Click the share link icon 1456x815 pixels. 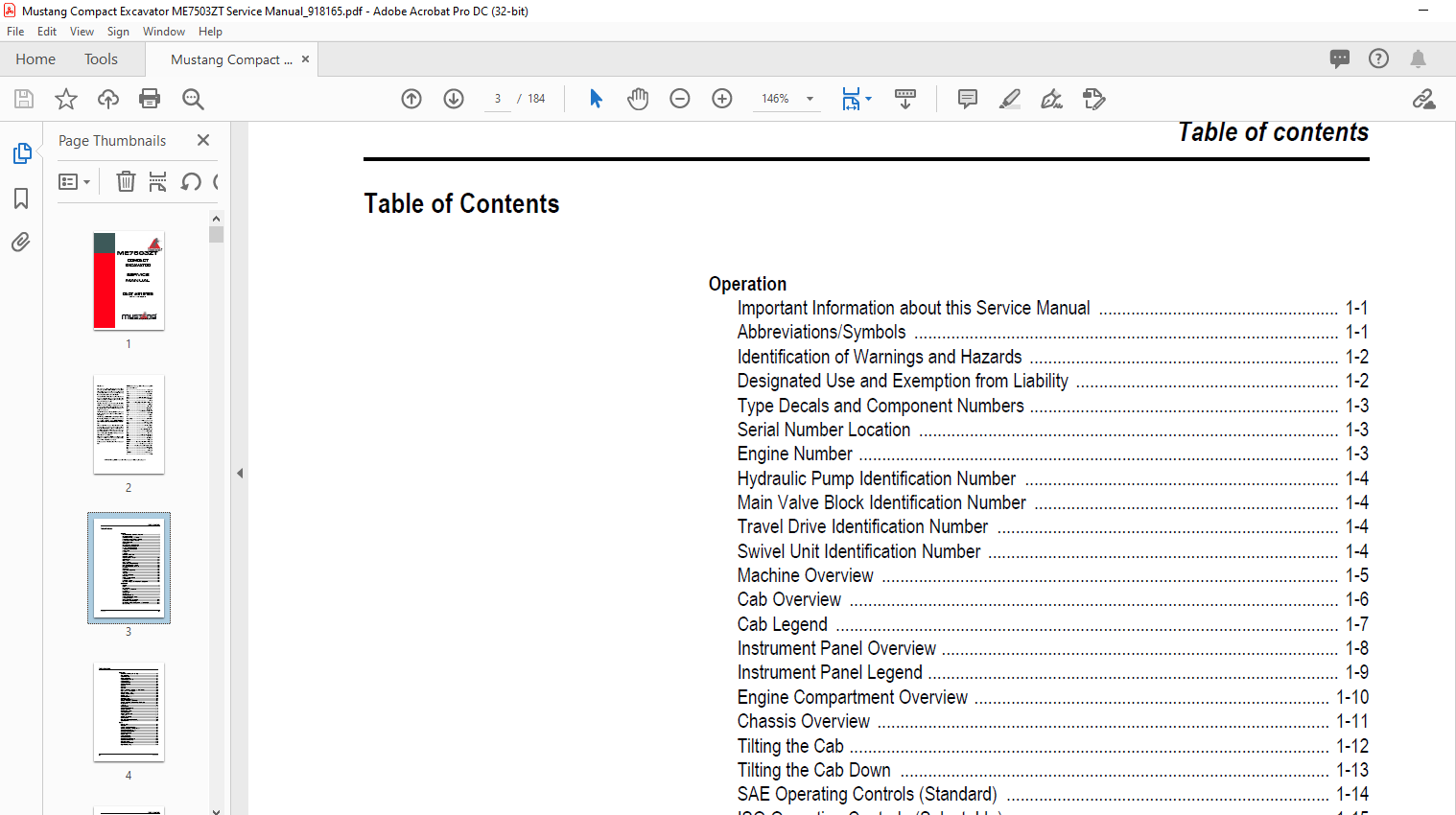tap(1424, 99)
